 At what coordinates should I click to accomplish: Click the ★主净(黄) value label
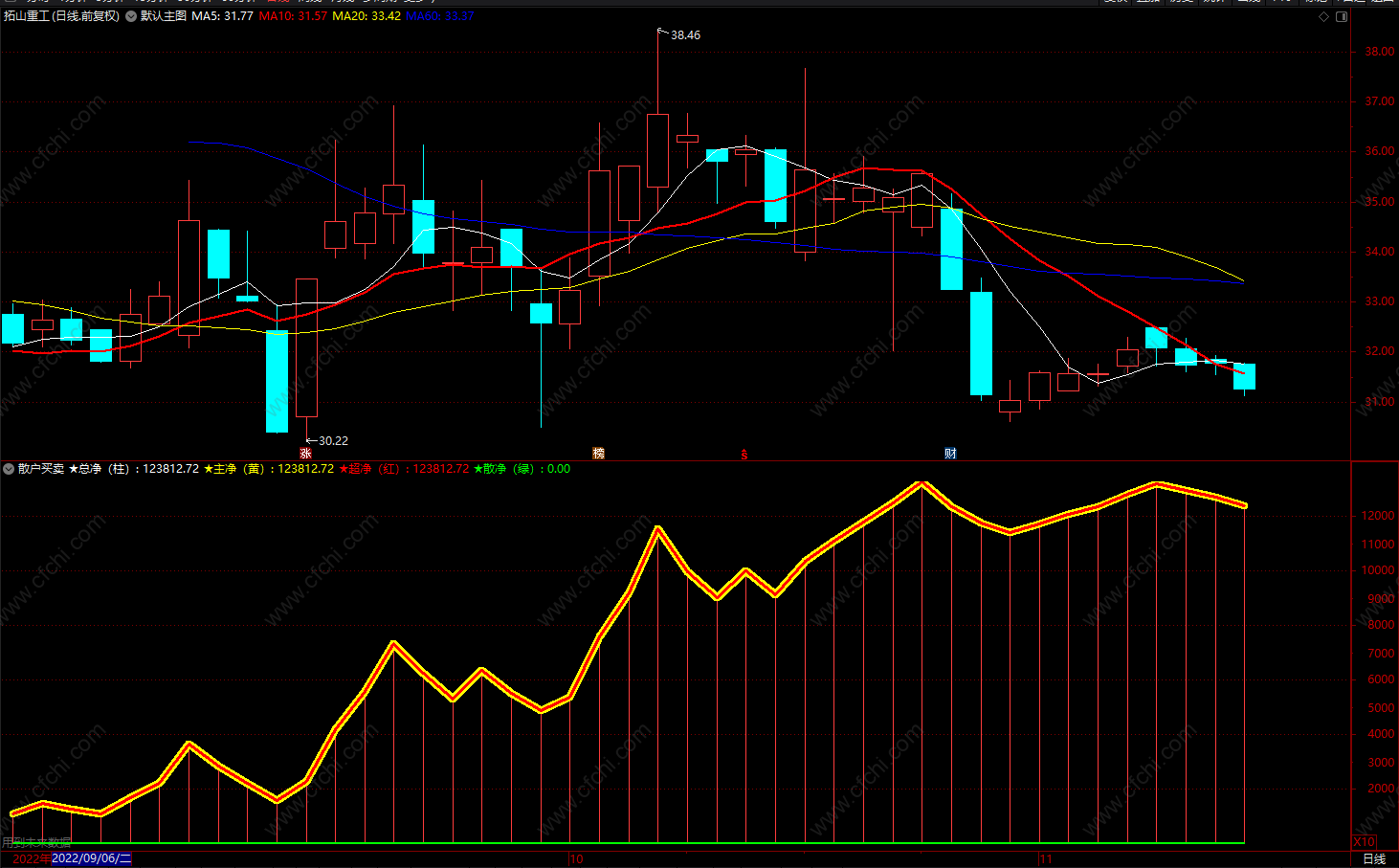[269, 469]
